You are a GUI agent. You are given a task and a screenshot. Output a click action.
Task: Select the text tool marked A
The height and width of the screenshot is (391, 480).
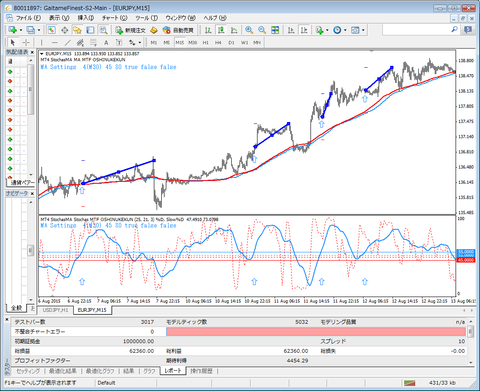[x=106, y=42]
